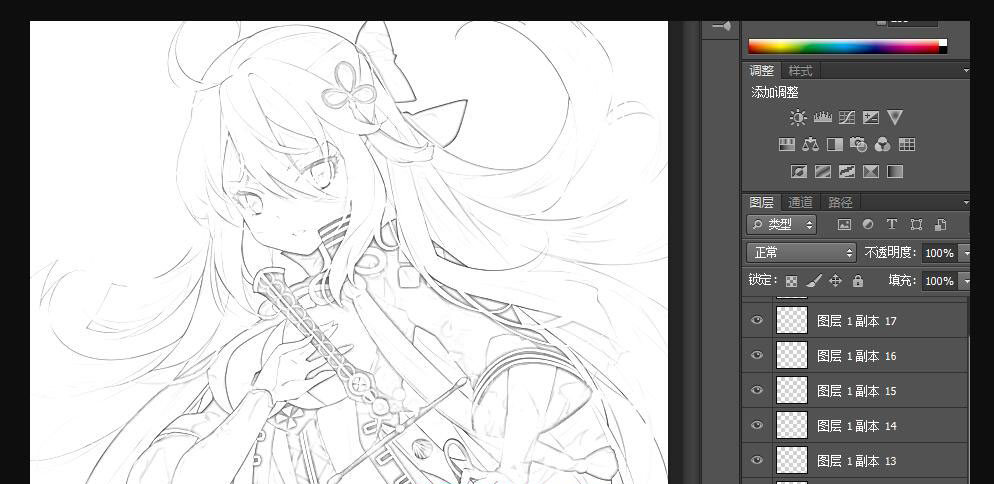Add an Invert adjustment layer
994x484 pixels.
tap(799, 171)
